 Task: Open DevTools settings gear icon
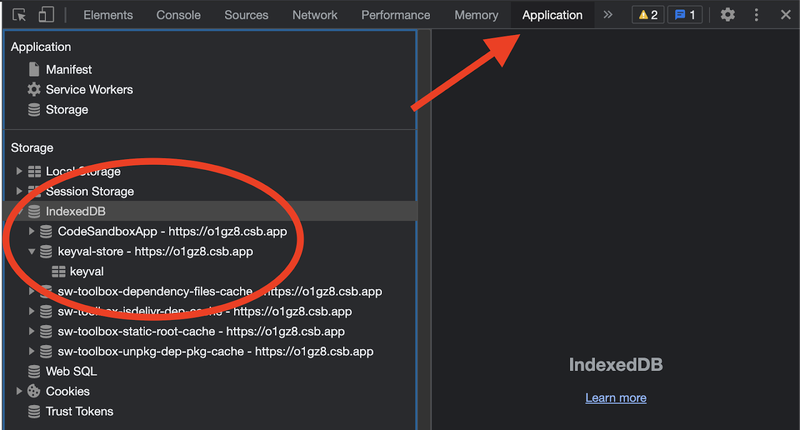point(728,15)
